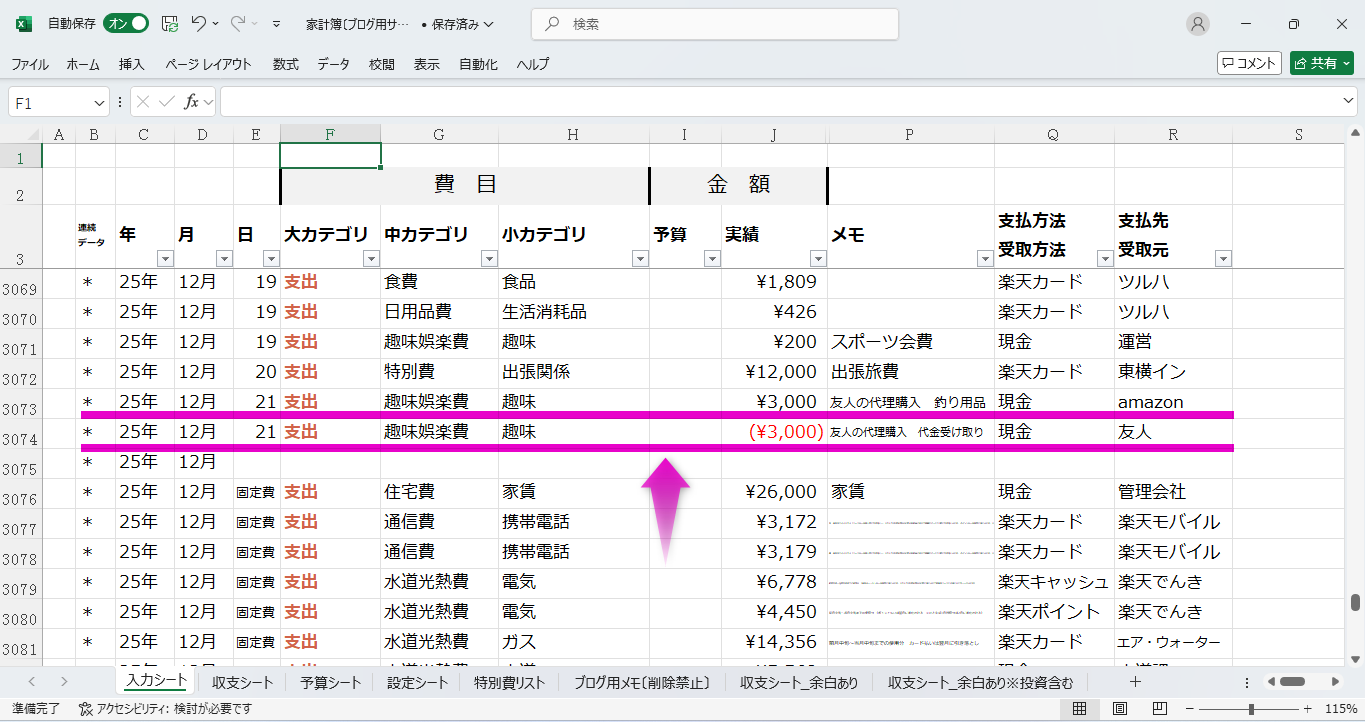Add a new sheet with plus icon
The image size is (1365, 722).
coord(1135,682)
